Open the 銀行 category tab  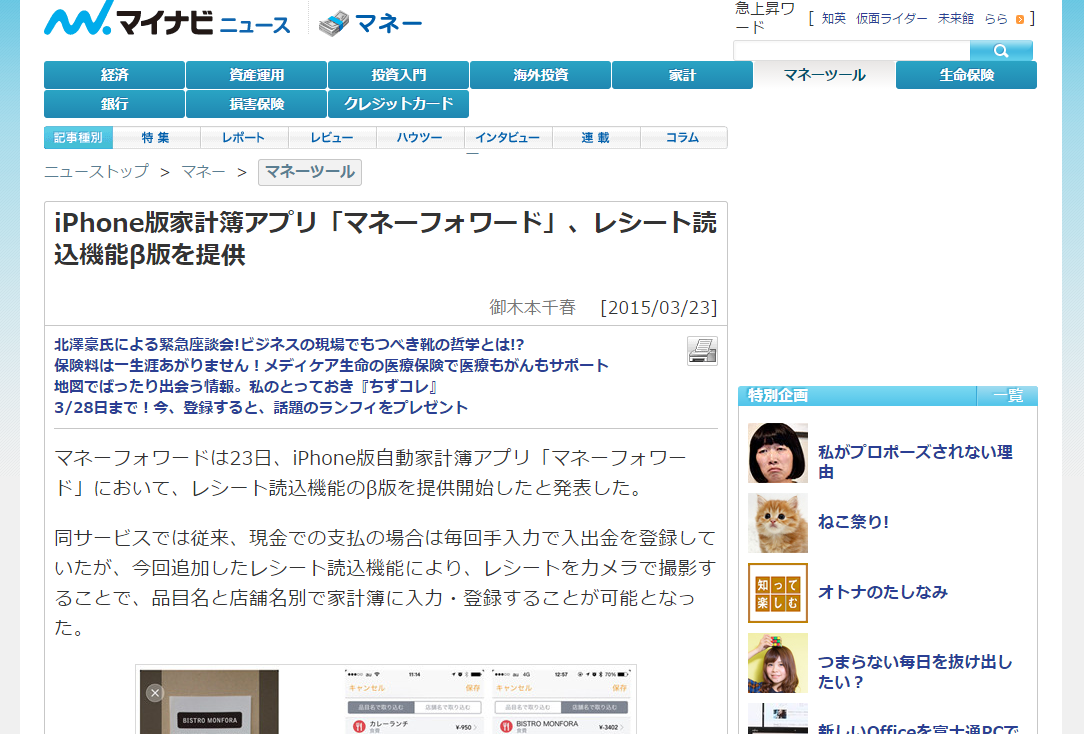(x=115, y=104)
